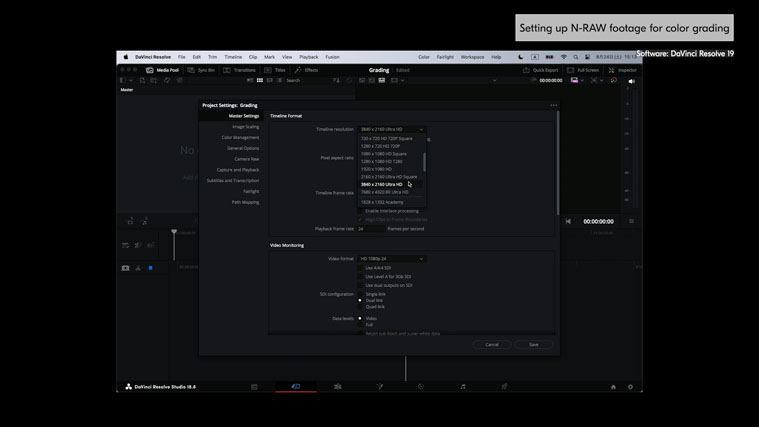The height and width of the screenshot is (427, 759).
Task: Open the Transitions panel
Action: [240, 70]
